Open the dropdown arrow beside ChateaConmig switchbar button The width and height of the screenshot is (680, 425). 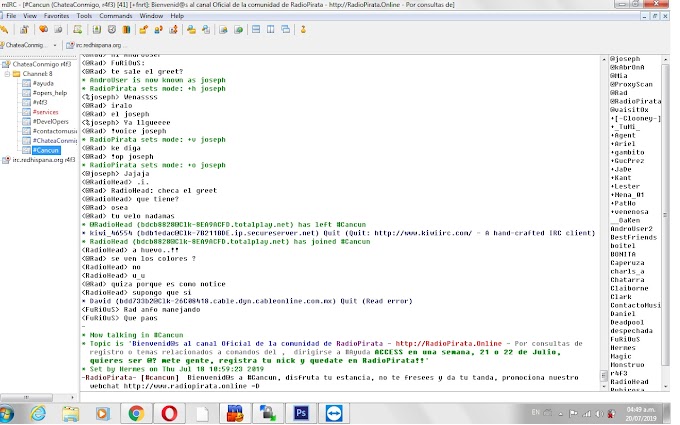point(55,45)
